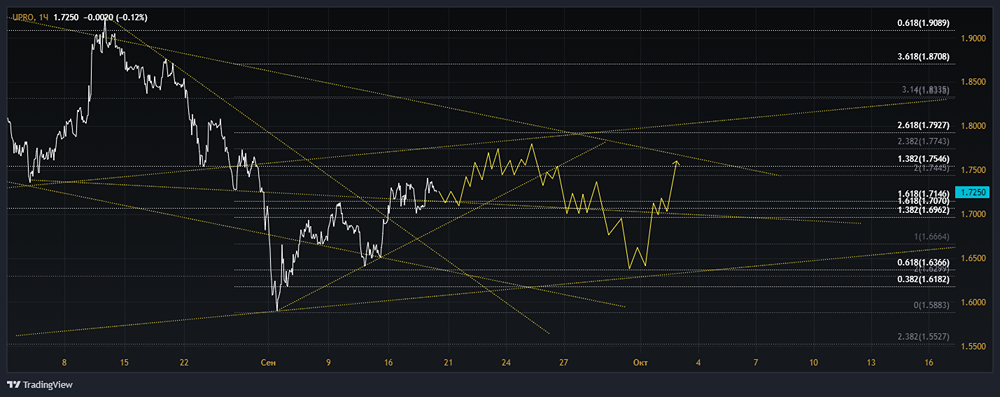1000x397 pixels.
Task: Click date 22 on the time axis
Action: click(184, 363)
